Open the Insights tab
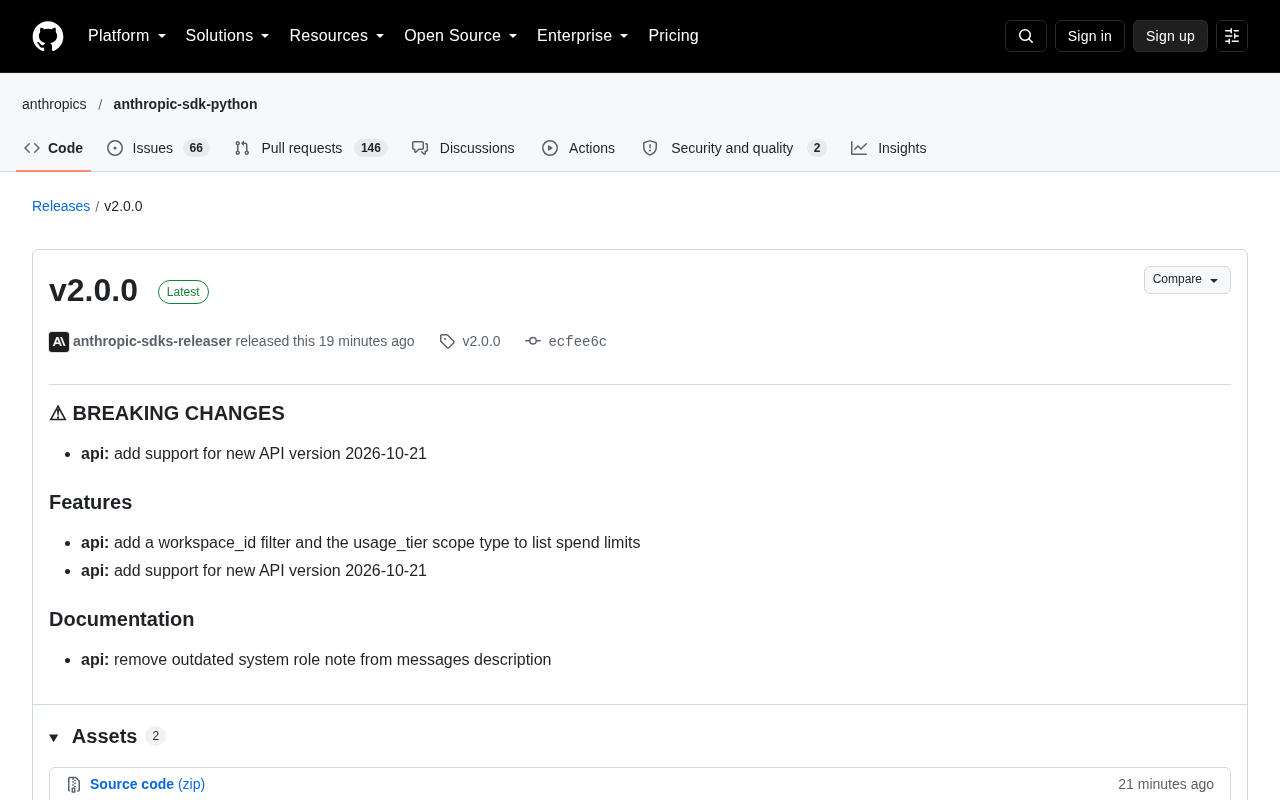This screenshot has width=1280, height=800. (x=889, y=148)
